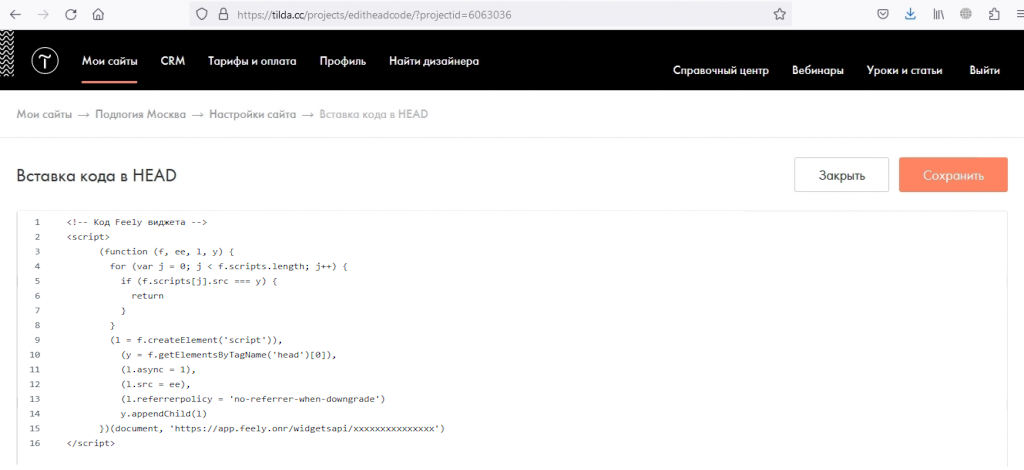Go to Мои сайты breadcrumb
1024x470 pixels.
pos(44,114)
